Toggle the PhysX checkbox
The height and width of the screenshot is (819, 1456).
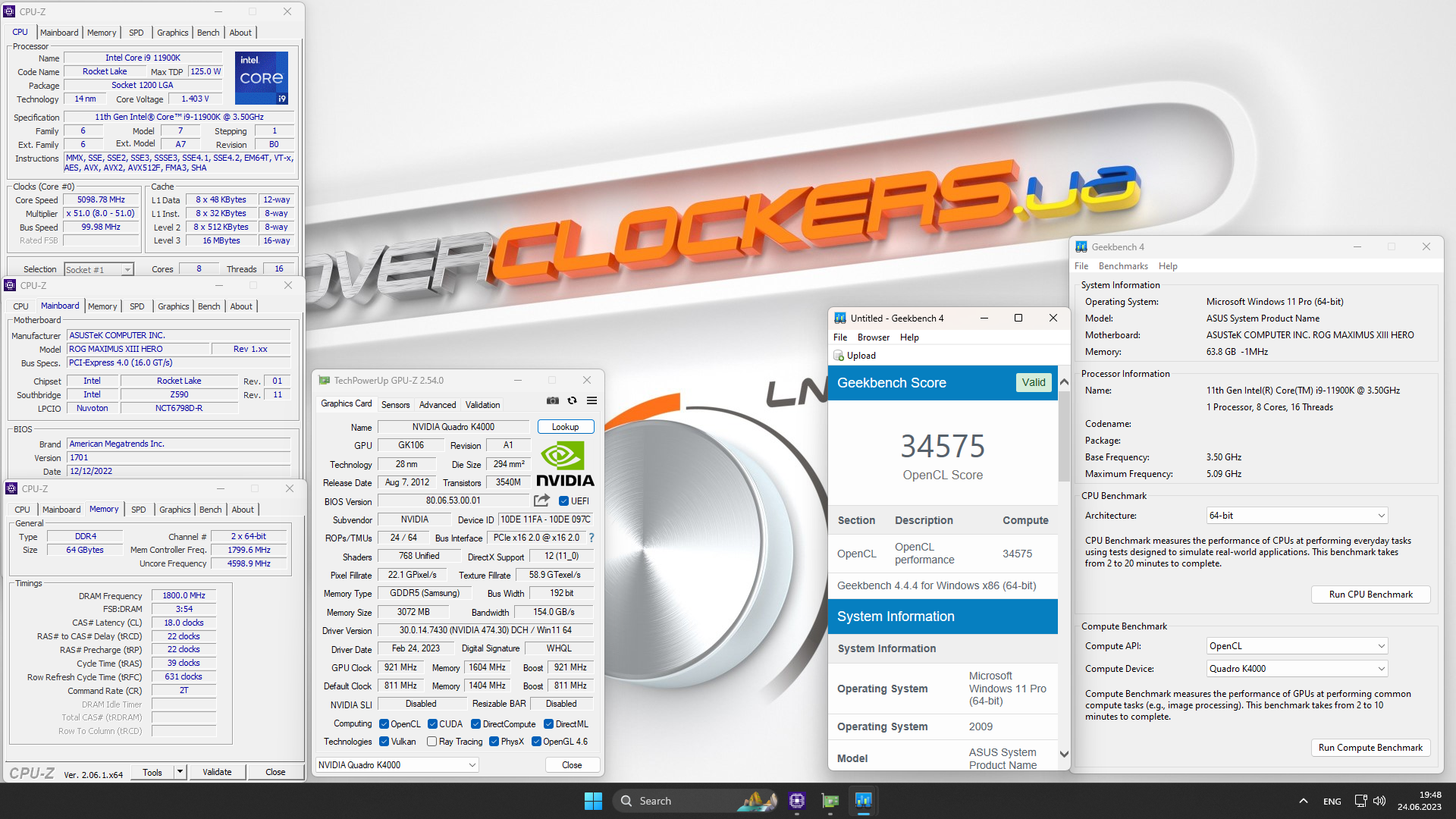point(494,742)
